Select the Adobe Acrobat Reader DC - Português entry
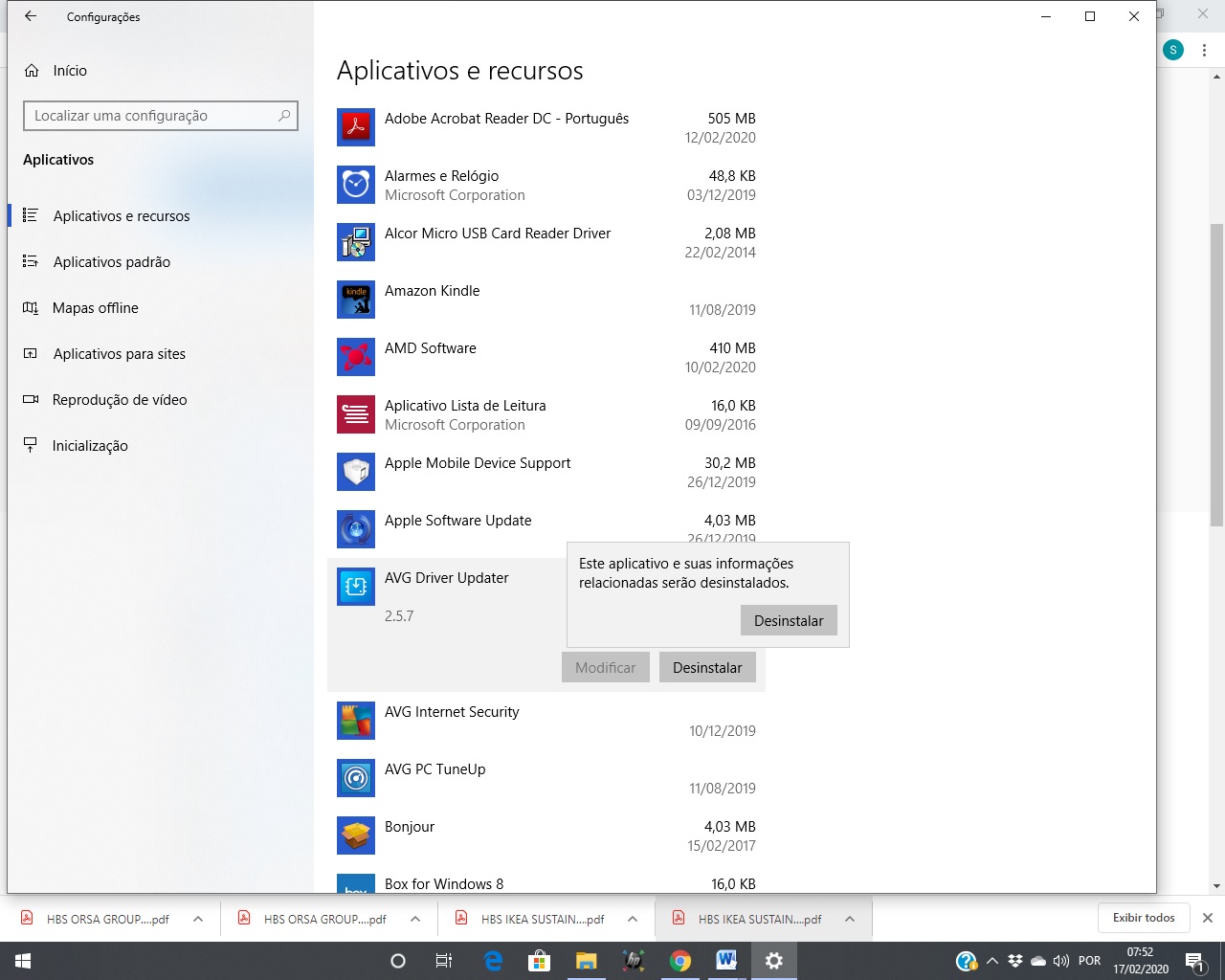The image size is (1225, 980). (546, 127)
